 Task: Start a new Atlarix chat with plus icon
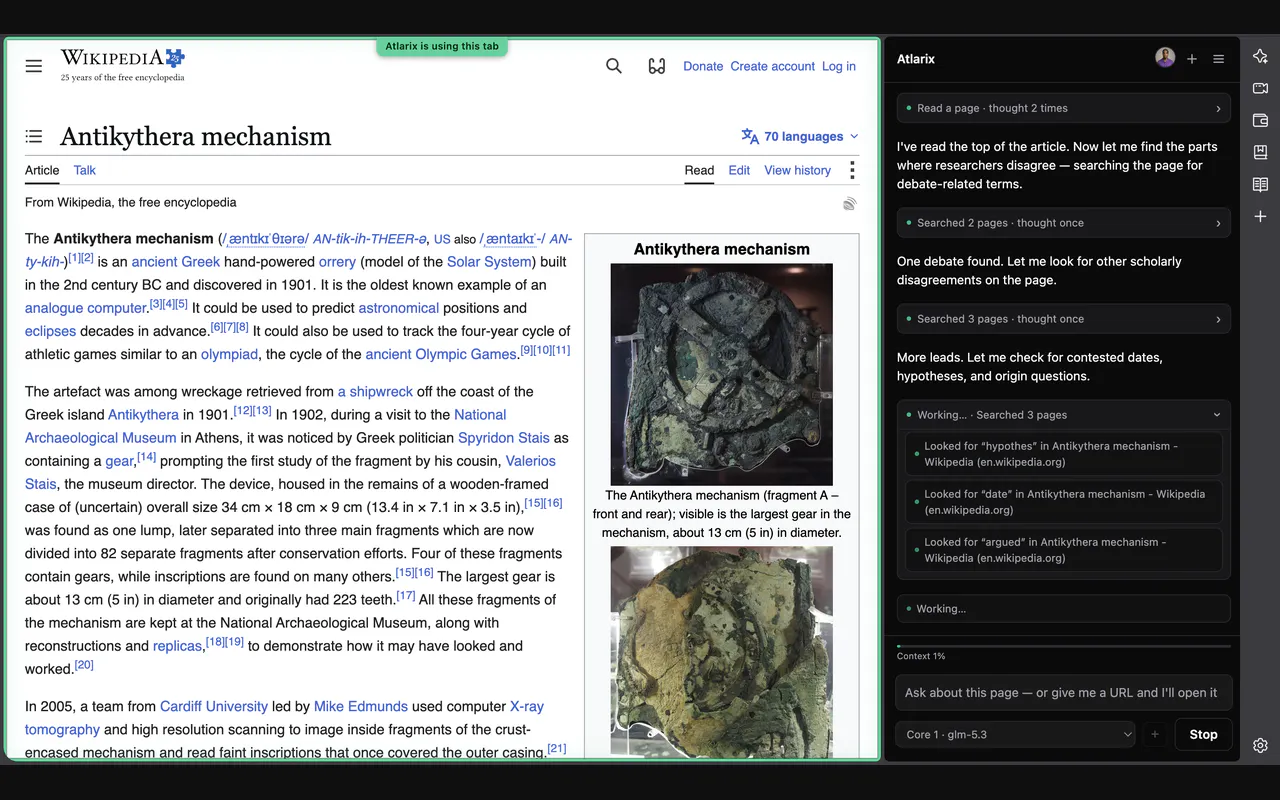click(x=1192, y=59)
